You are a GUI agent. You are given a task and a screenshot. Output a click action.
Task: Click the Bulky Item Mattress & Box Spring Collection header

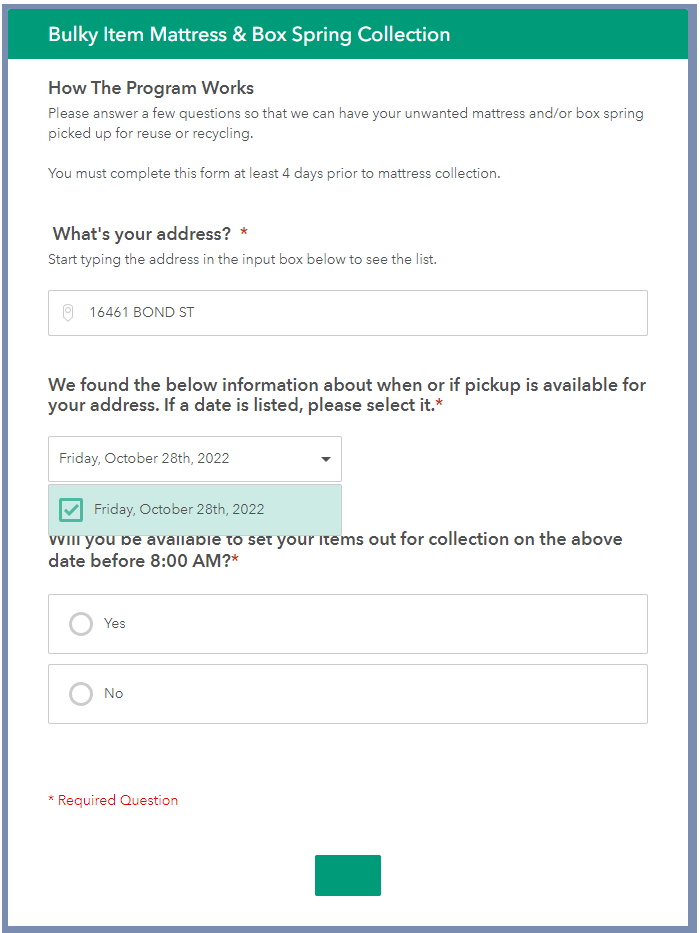pyautogui.click(x=249, y=35)
